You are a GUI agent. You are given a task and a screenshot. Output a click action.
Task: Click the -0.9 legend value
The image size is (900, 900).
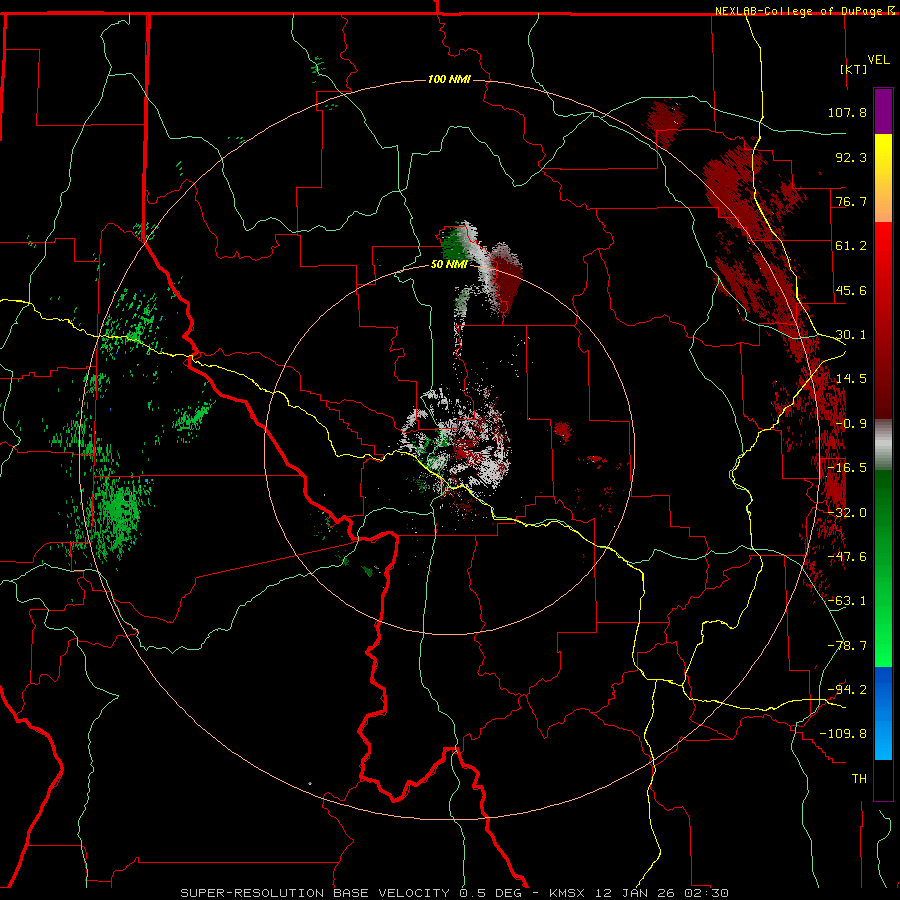coord(851,424)
